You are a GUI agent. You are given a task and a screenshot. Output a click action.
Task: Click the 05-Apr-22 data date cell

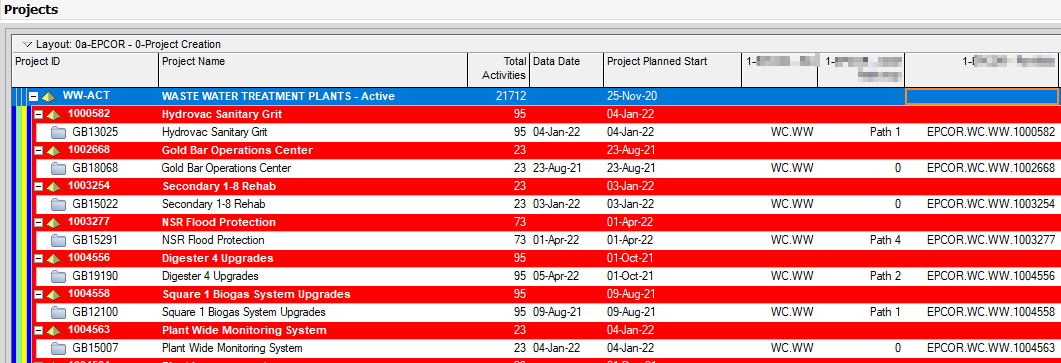556,276
